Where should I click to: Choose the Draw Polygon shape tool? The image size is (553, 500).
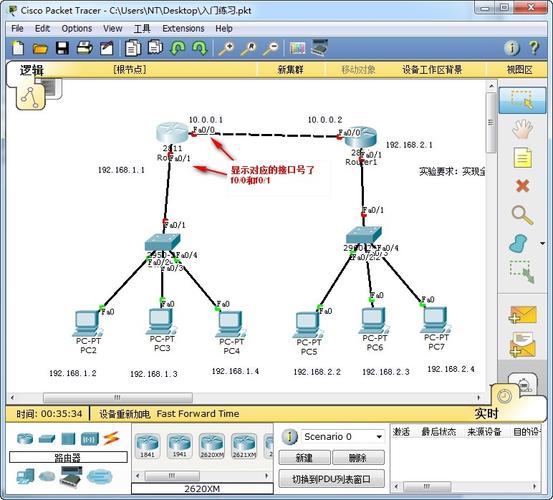518,244
